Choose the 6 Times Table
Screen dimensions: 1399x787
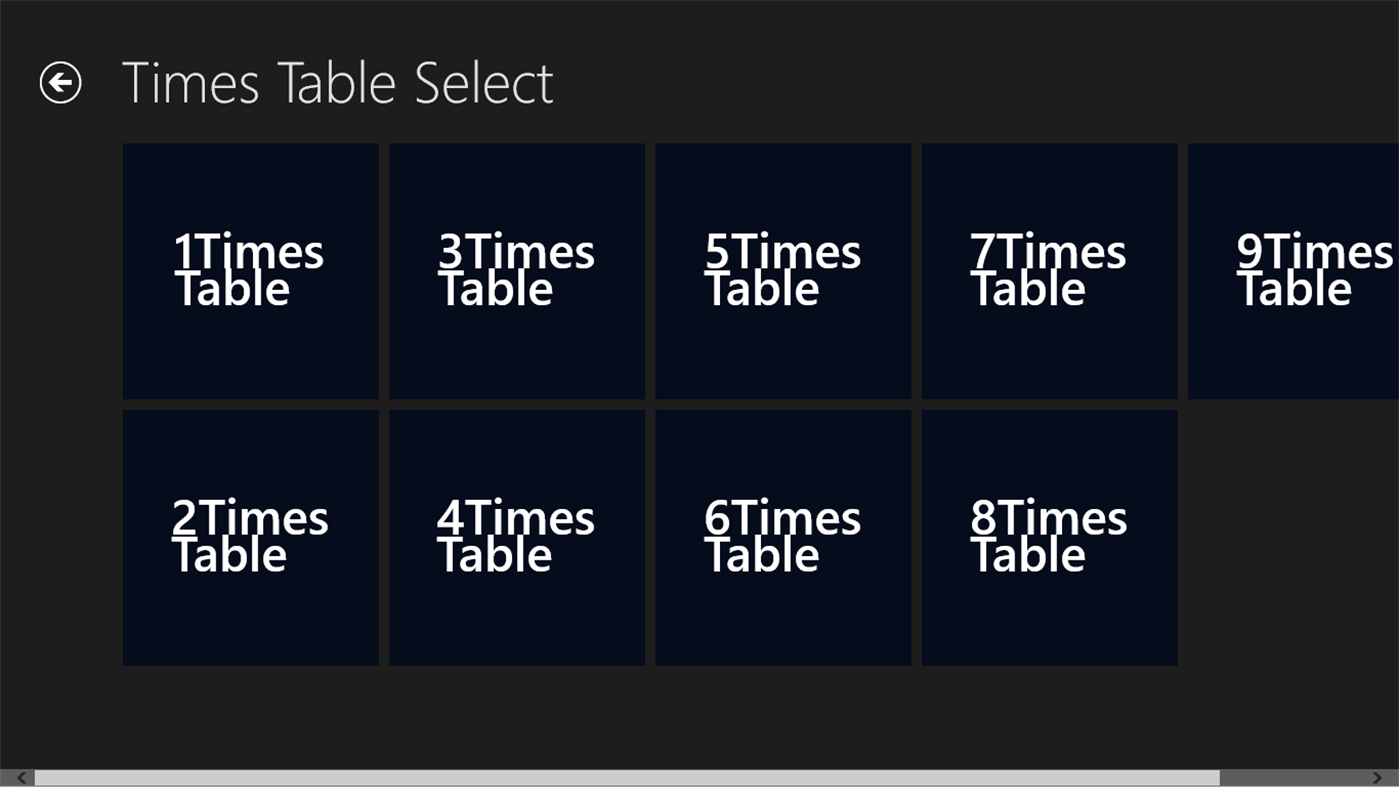point(783,536)
